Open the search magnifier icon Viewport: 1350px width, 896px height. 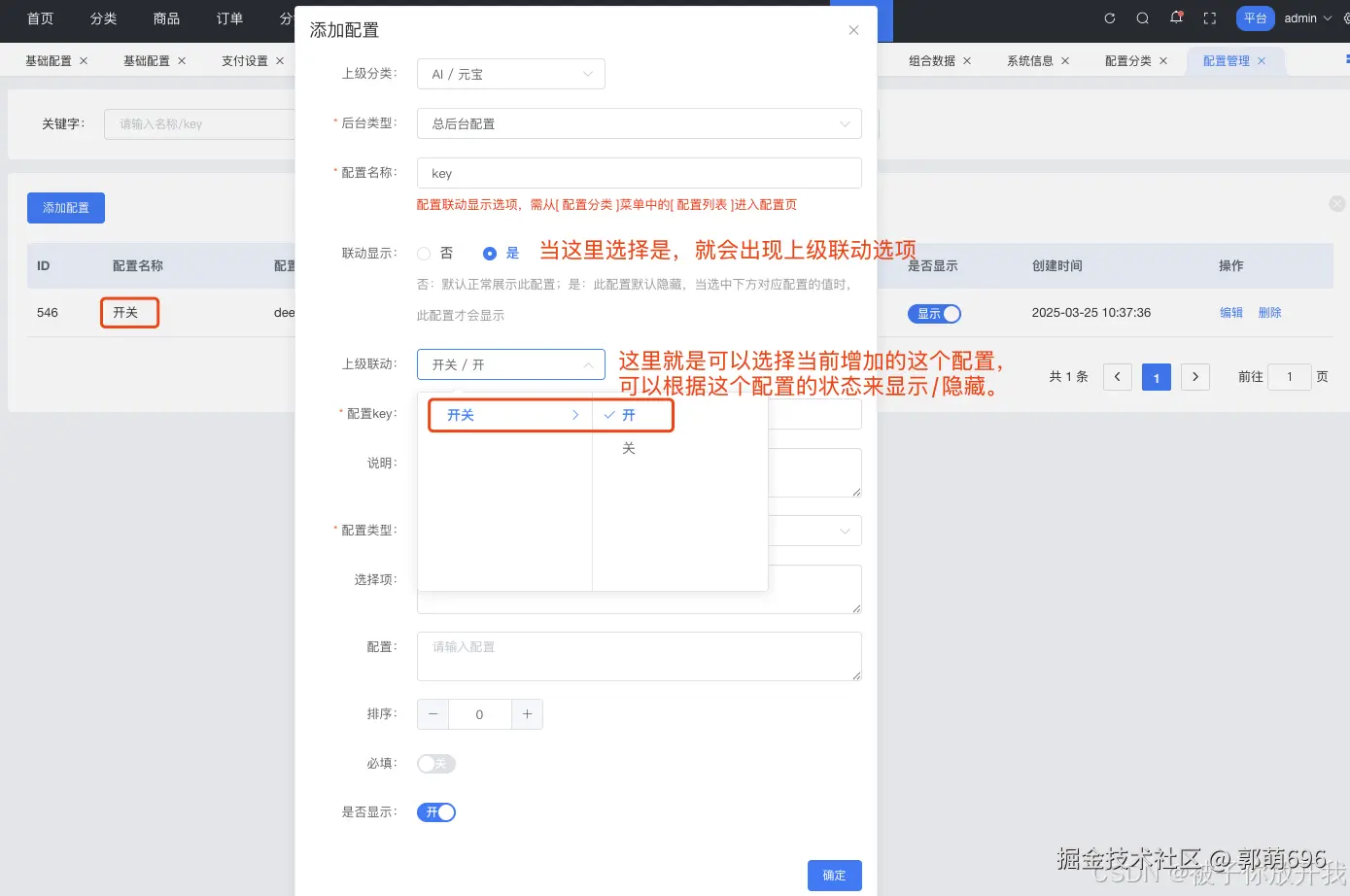point(1143,18)
